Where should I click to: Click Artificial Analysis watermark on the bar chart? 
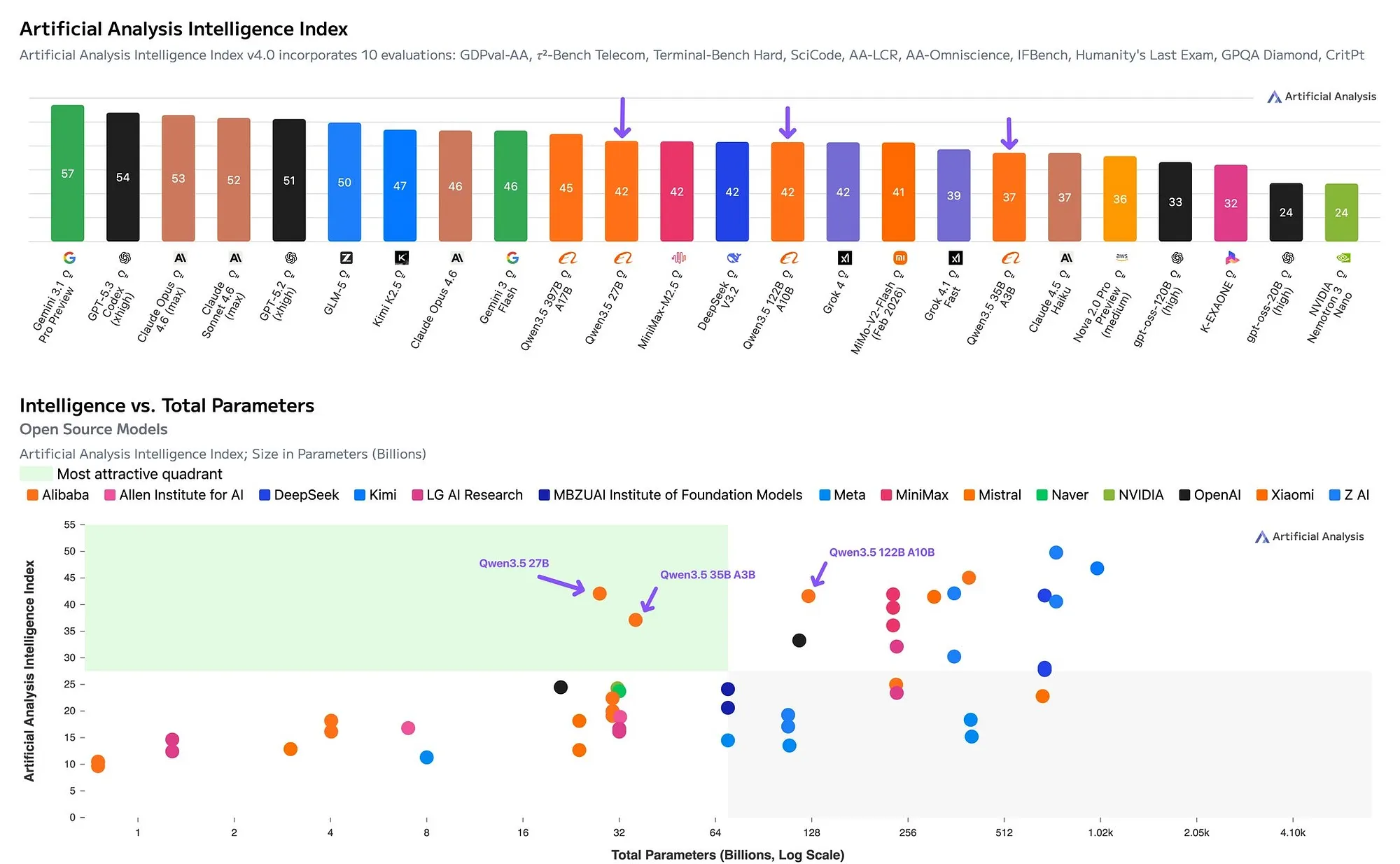1322,97
